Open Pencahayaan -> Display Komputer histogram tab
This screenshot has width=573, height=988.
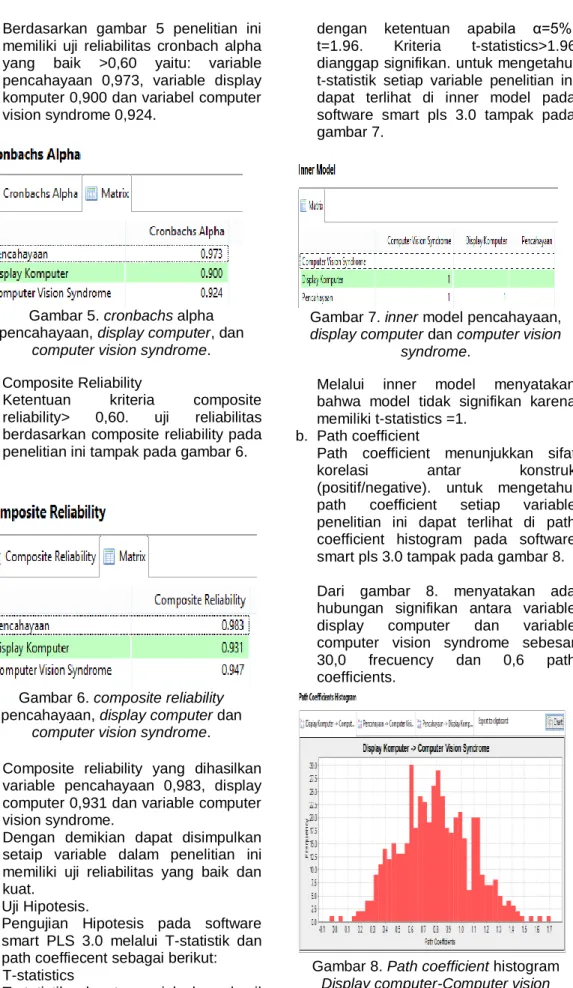[444, 724]
